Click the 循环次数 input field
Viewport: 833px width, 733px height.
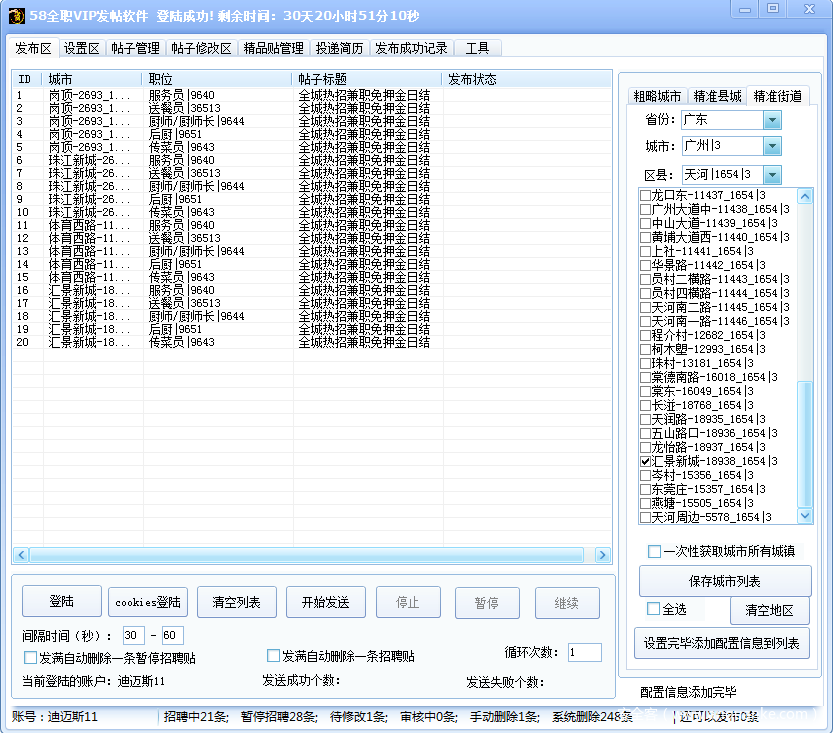click(x=584, y=653)
